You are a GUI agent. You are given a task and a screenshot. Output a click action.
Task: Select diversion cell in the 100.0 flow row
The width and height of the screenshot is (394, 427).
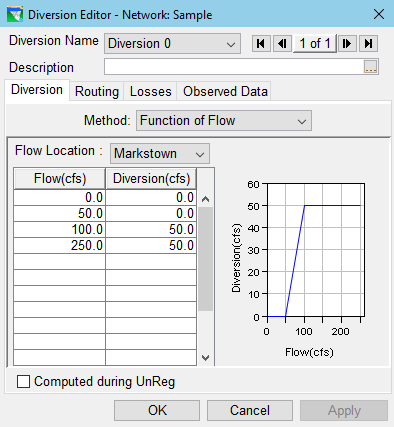pyautogui.click(x=151, y=229)
